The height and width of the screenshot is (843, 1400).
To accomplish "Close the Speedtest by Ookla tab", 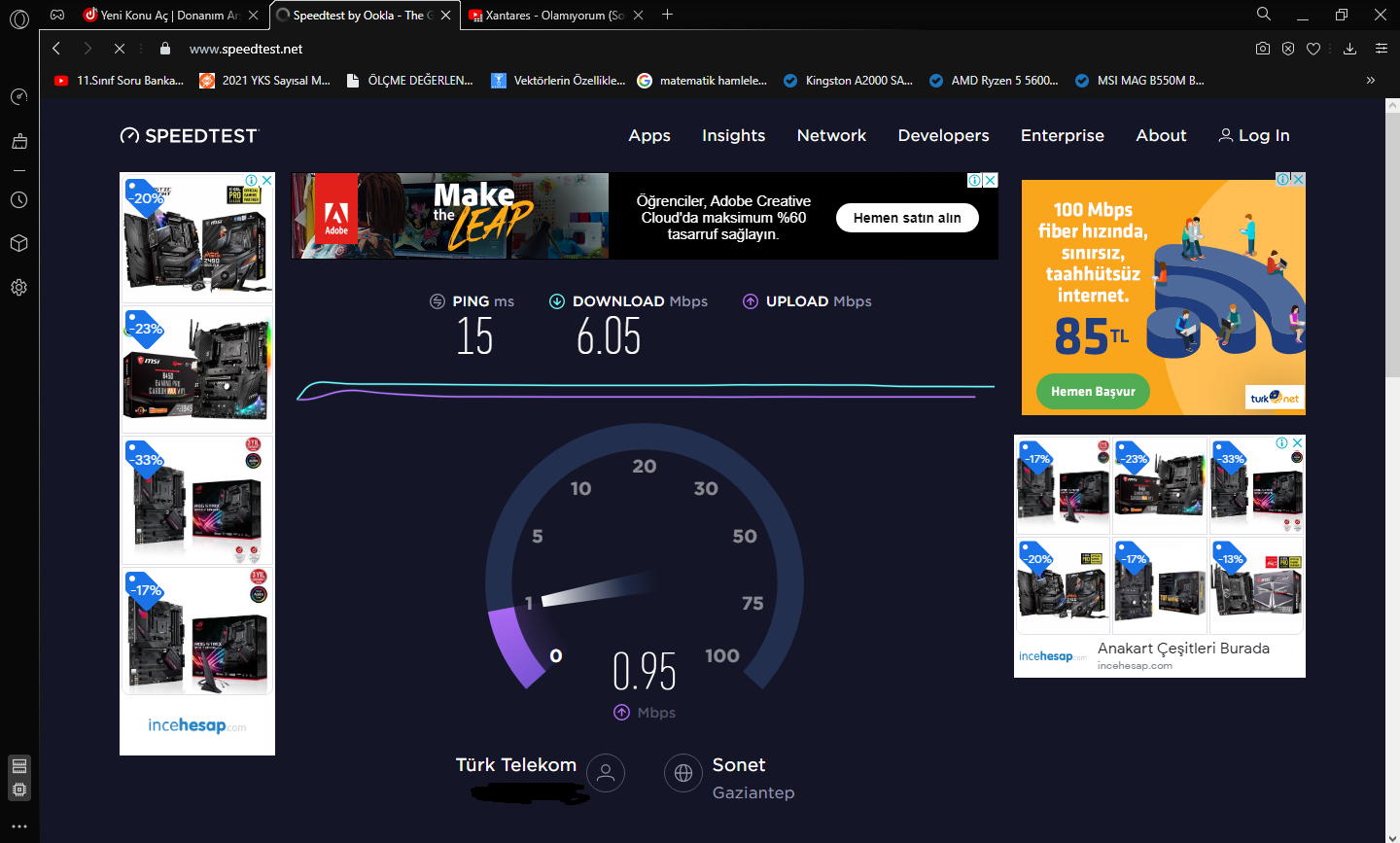I will click(x=446, y=16).
